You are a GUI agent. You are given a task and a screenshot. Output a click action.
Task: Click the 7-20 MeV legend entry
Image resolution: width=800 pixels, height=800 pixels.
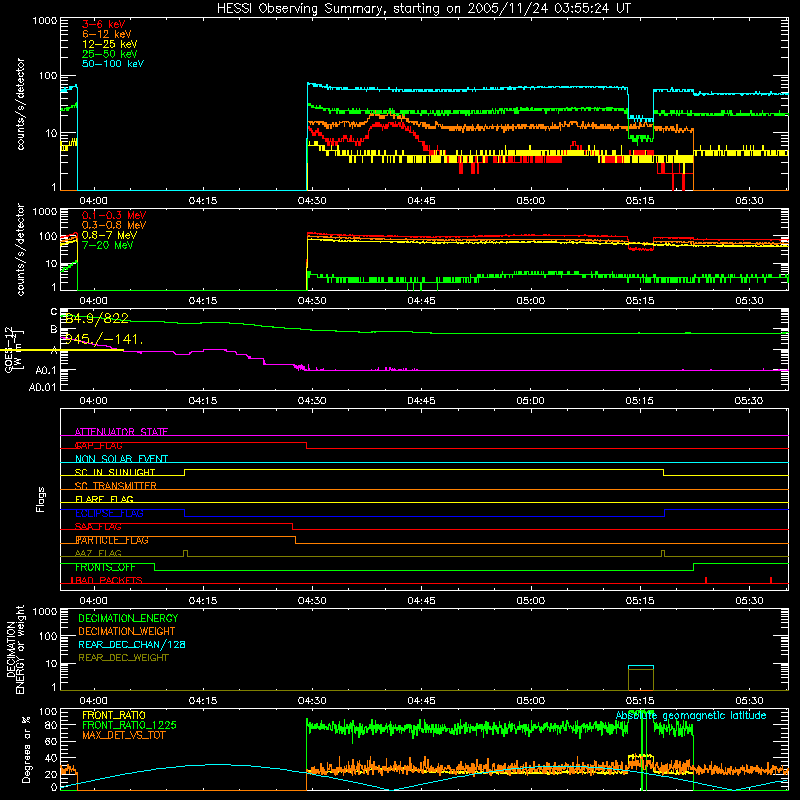pyautogui.click(x=107, y=245)
